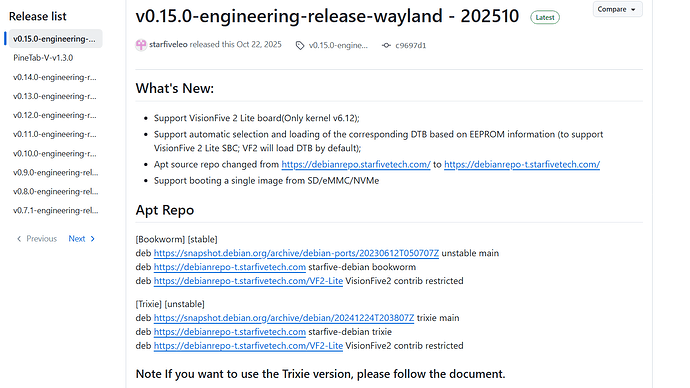Viewport: 690px width, 388px height.
Task: Click the Next page chevron arrow
Action: click(92, 239)
